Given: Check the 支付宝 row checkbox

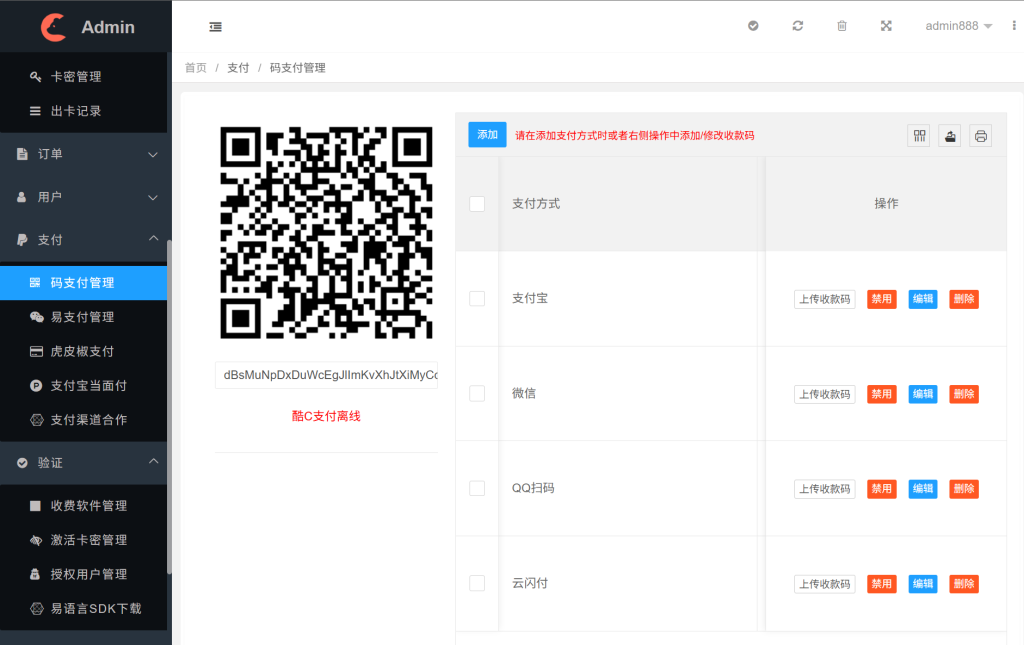Looking at the screenshot, I should click(x=477, y=298).
